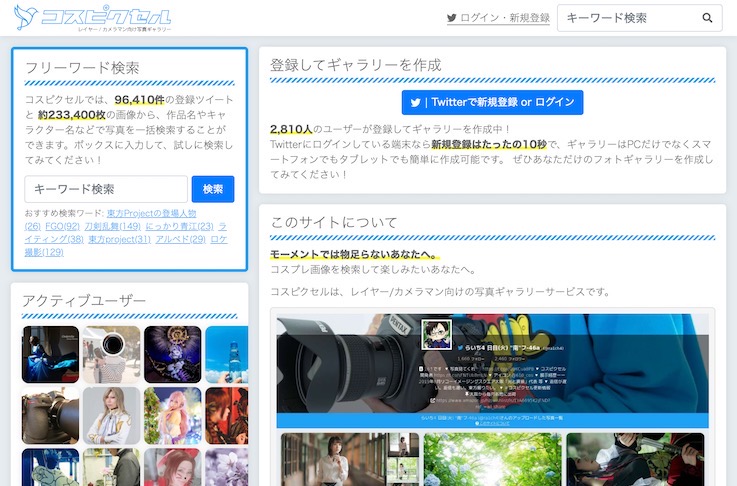The image size is (737, 486).
Task: Click the Twitter bird icon beside ログイン・新規登録
Action: (x=452, y=18)
